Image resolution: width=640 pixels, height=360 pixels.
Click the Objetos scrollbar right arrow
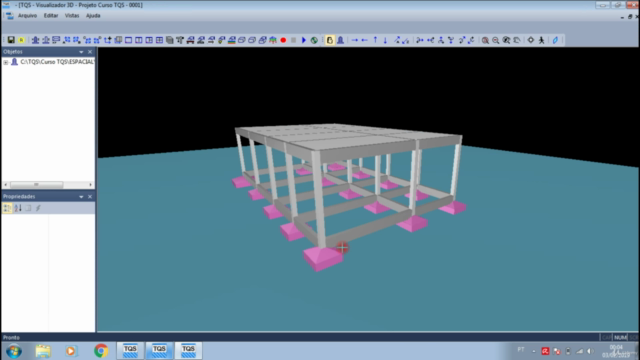point(91,184)
